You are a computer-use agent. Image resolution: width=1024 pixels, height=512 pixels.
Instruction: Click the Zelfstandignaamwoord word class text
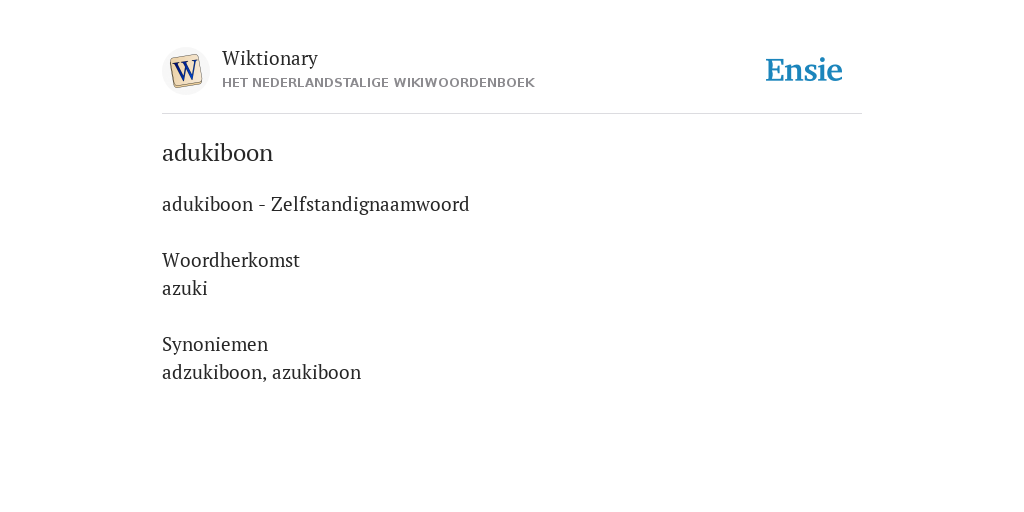[x=370, y=204]
